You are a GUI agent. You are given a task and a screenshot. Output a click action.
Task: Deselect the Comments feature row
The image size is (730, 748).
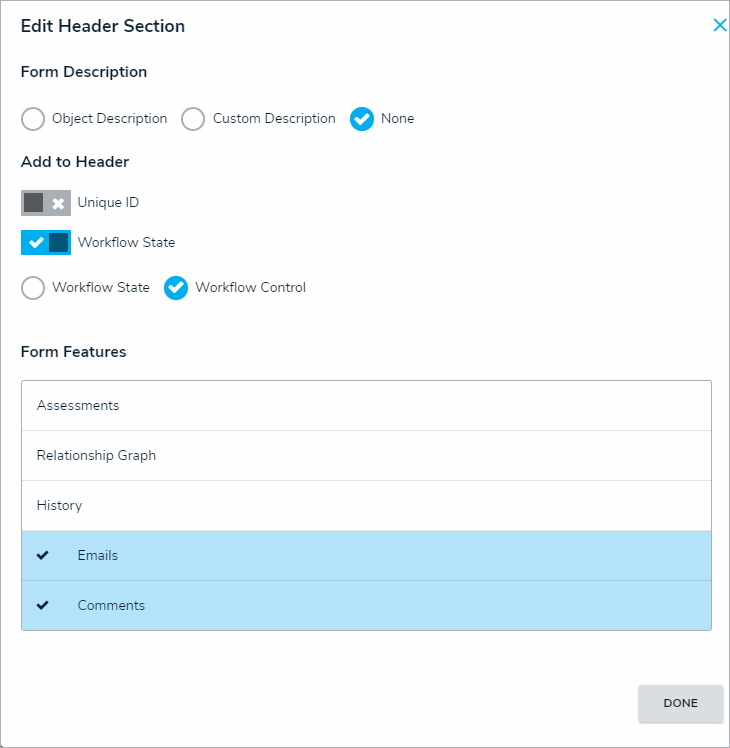click(366, 606)
